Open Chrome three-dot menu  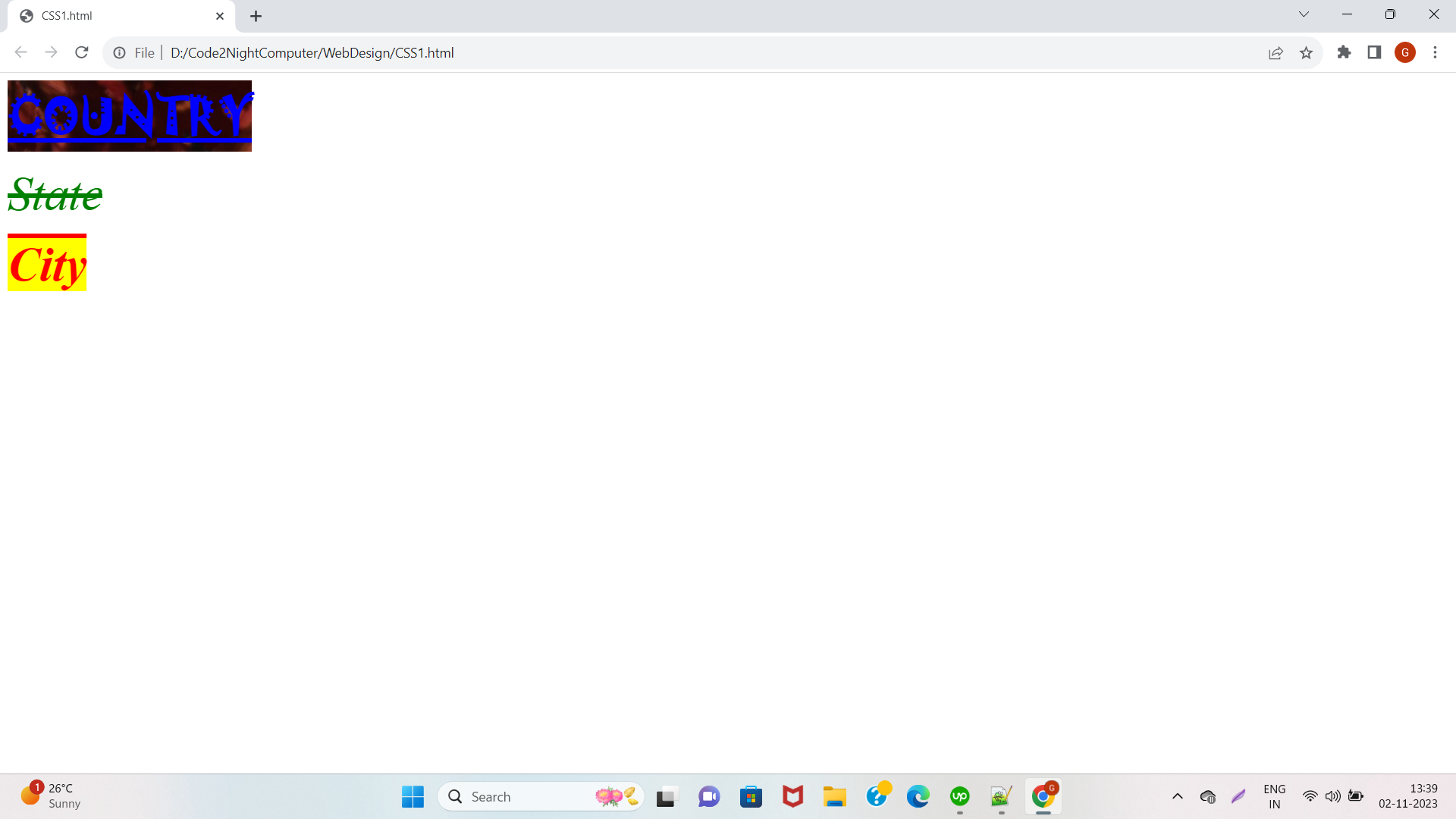1435,52
